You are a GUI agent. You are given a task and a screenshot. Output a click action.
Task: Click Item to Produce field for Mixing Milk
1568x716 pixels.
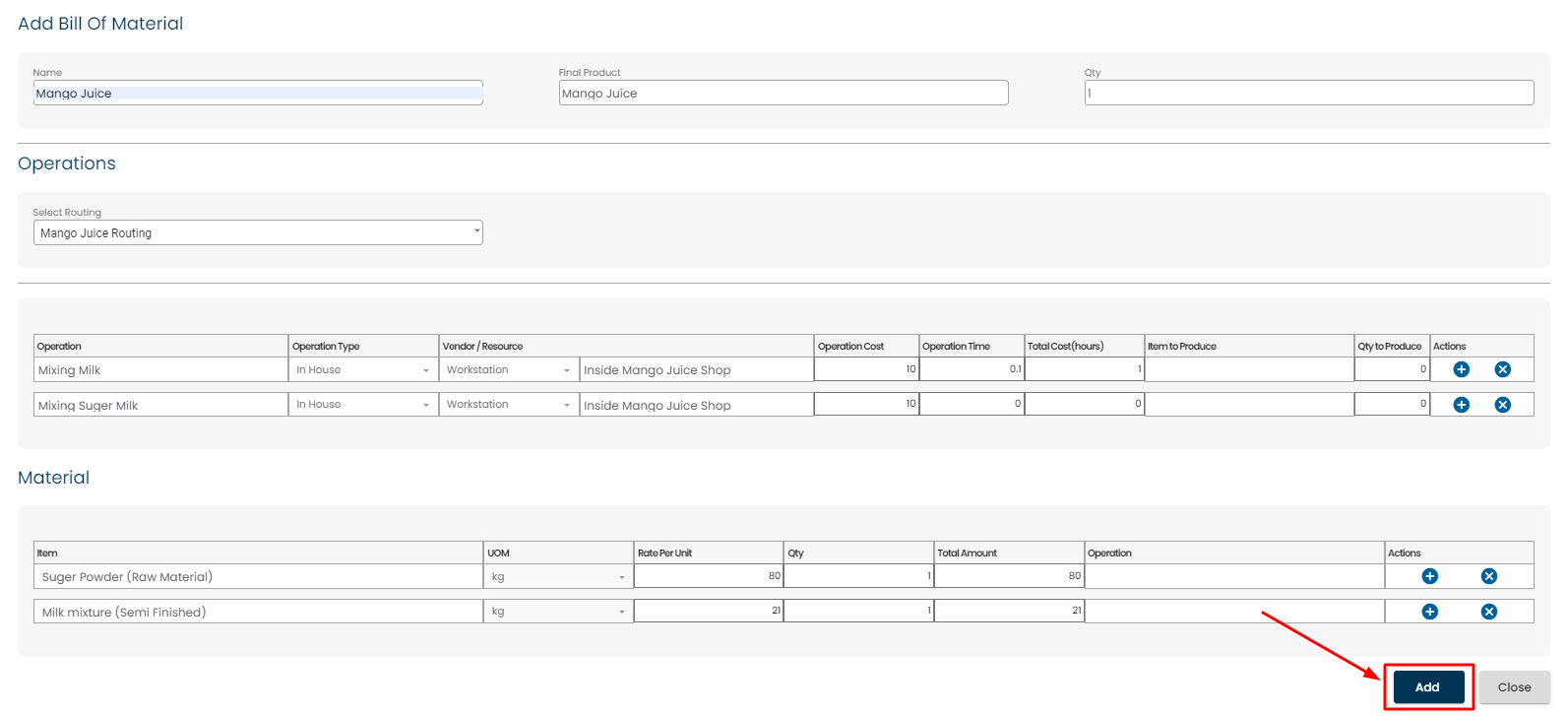1249,369
